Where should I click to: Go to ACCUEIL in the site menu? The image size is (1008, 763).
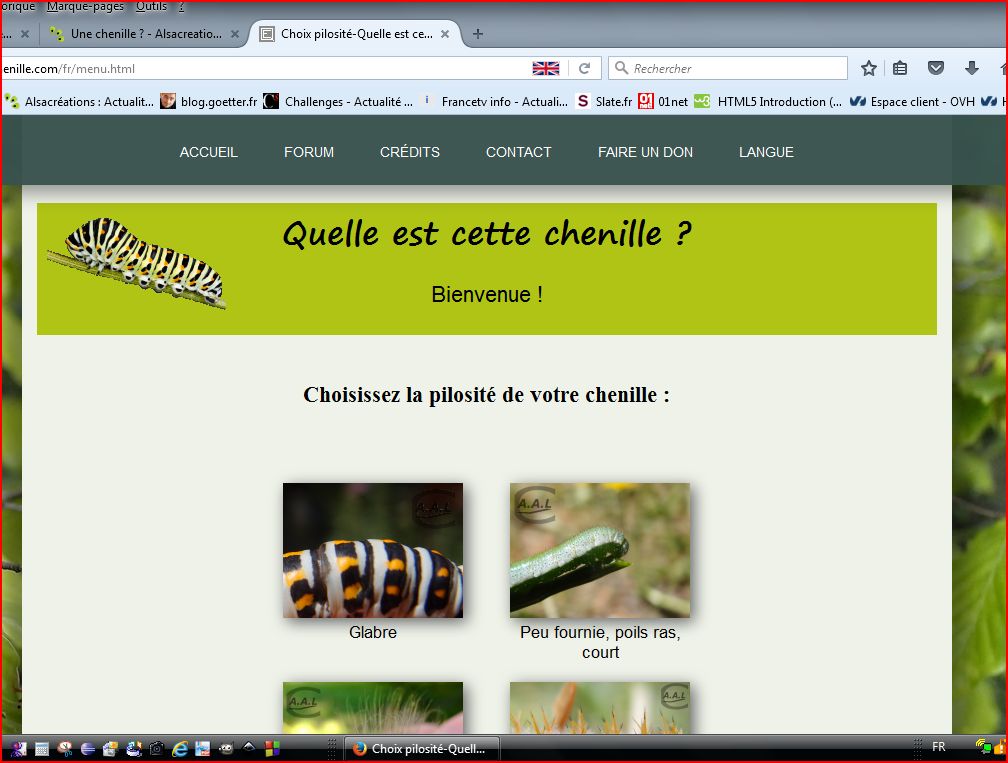[208, 152]
